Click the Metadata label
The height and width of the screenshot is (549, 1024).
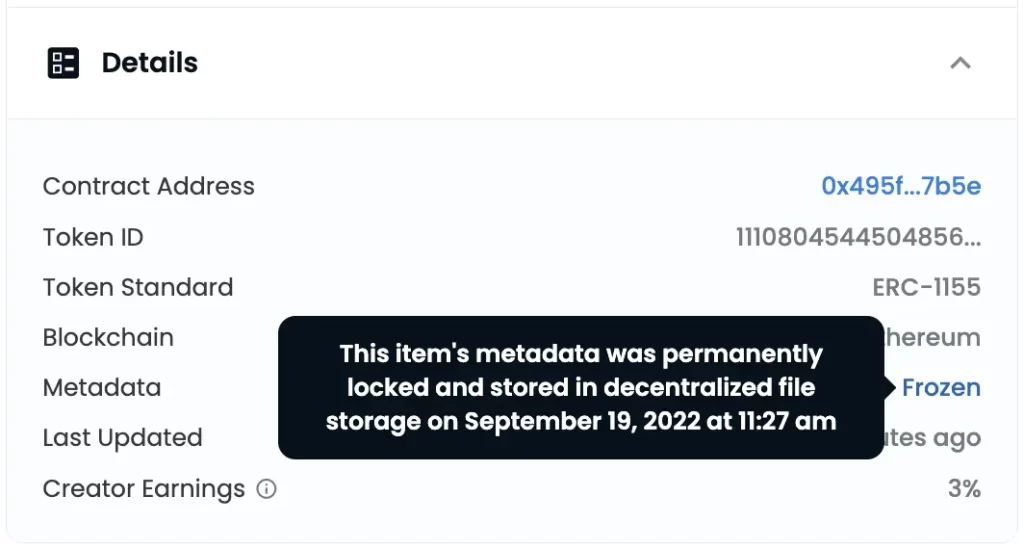[102, 388]
